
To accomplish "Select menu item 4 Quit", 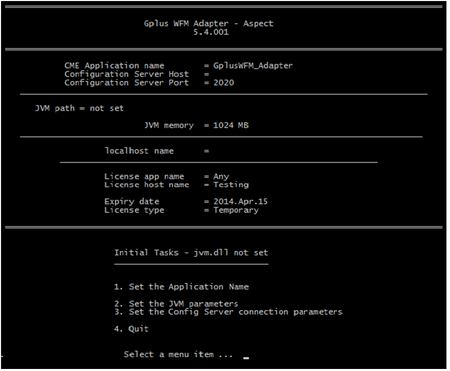I will (x=131, y=329).
